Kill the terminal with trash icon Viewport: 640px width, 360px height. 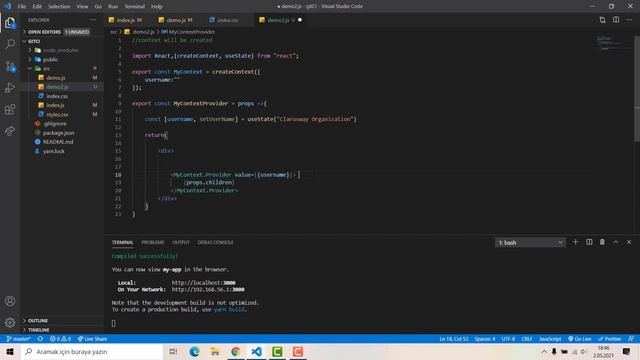602,242
